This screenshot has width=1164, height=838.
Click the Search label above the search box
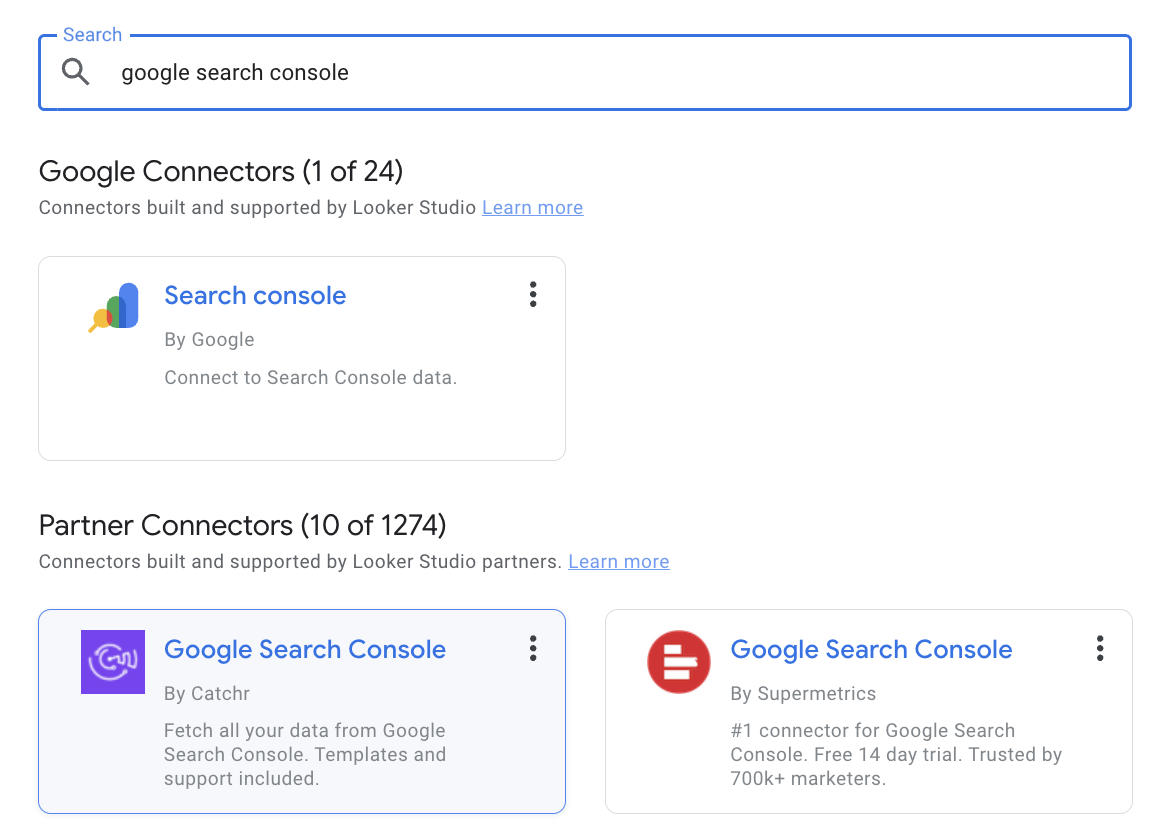[x=92, y=34]
